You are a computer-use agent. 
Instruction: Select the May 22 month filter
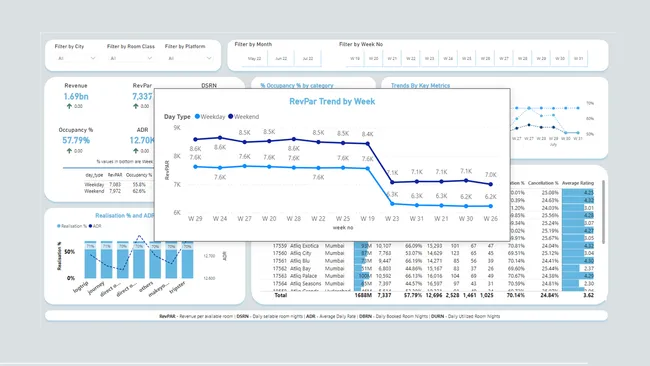[254, 58]
